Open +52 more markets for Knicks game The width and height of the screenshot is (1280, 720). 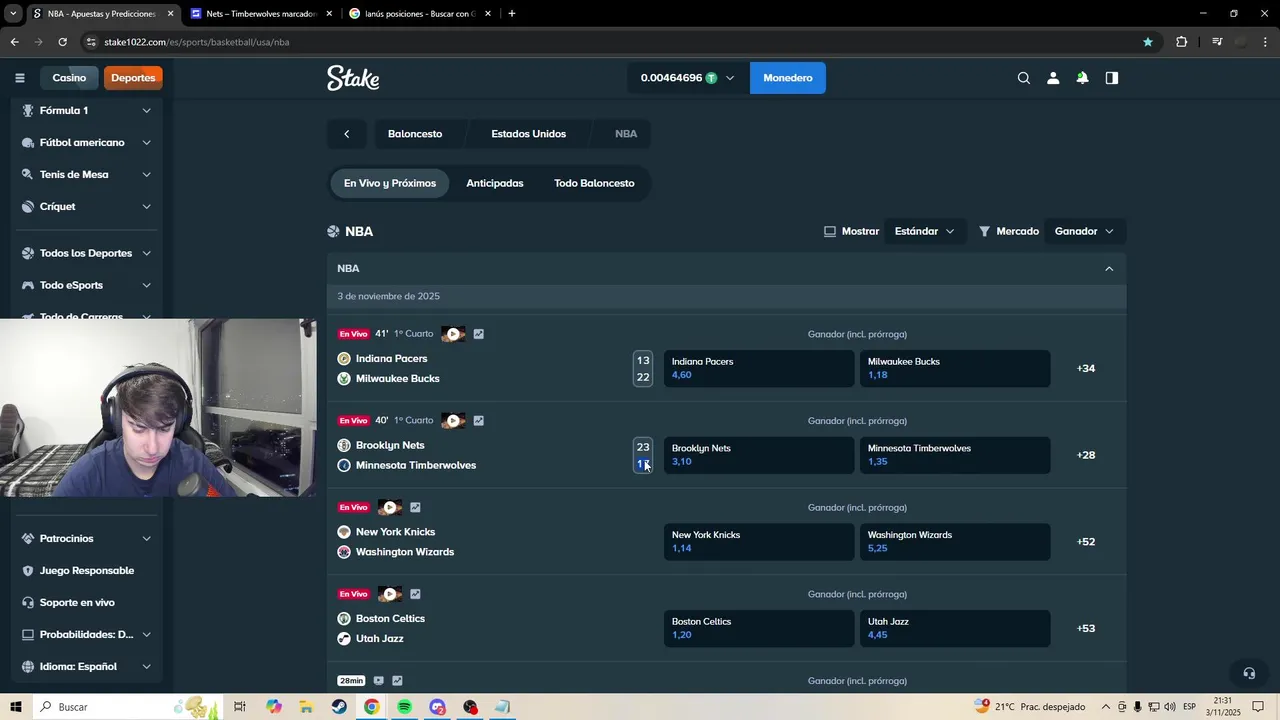tap(1086, 542)
